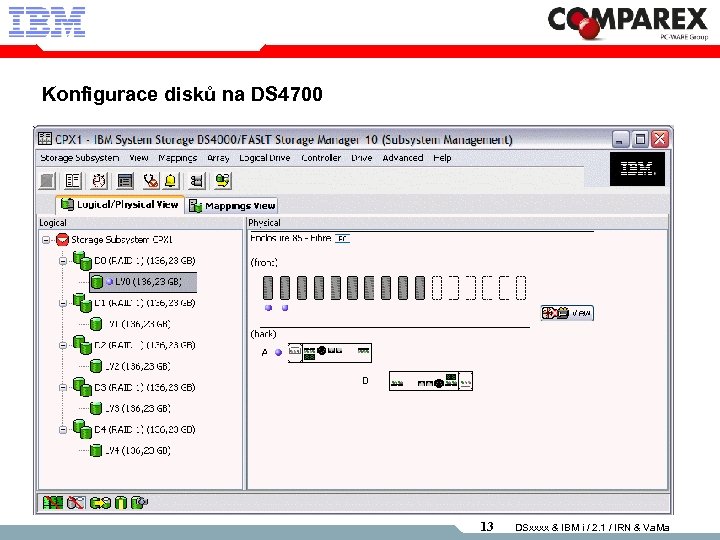Click the green disks copy arrow status icon
Screen dimensions: 720x540
coord(100,503)
